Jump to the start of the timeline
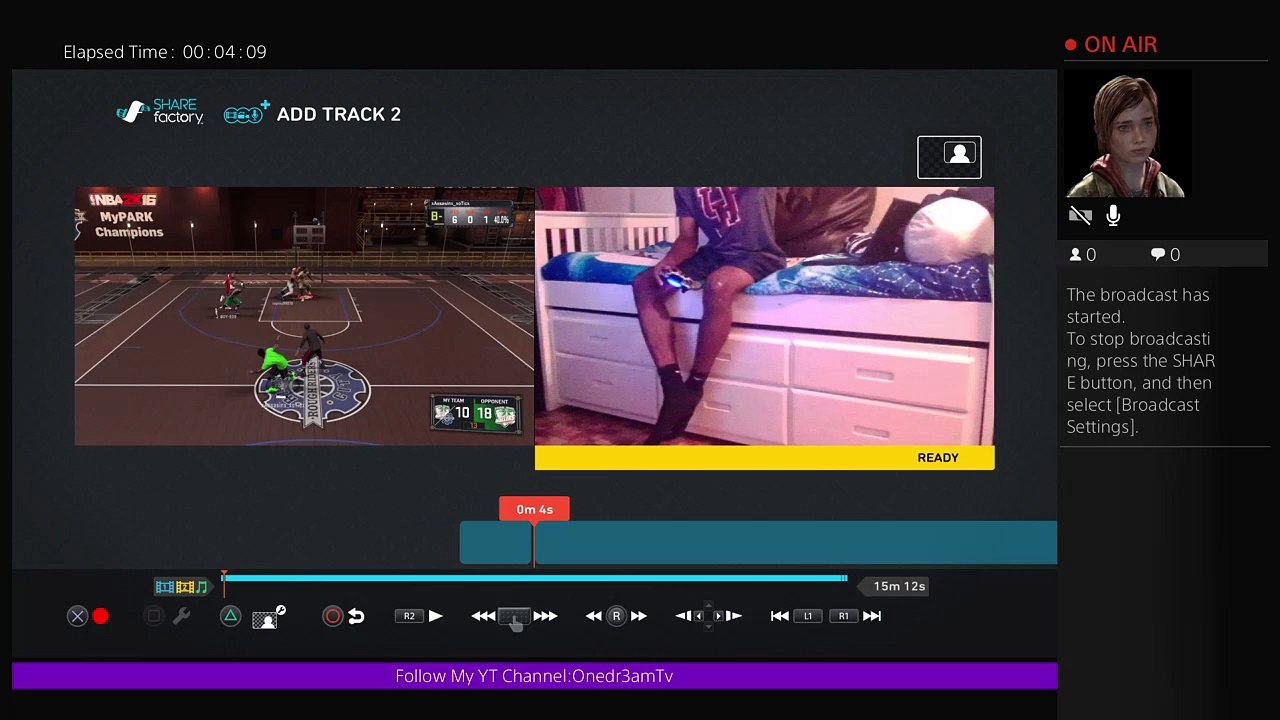The width and height of the screenshot is (1280, 720). 779,616
